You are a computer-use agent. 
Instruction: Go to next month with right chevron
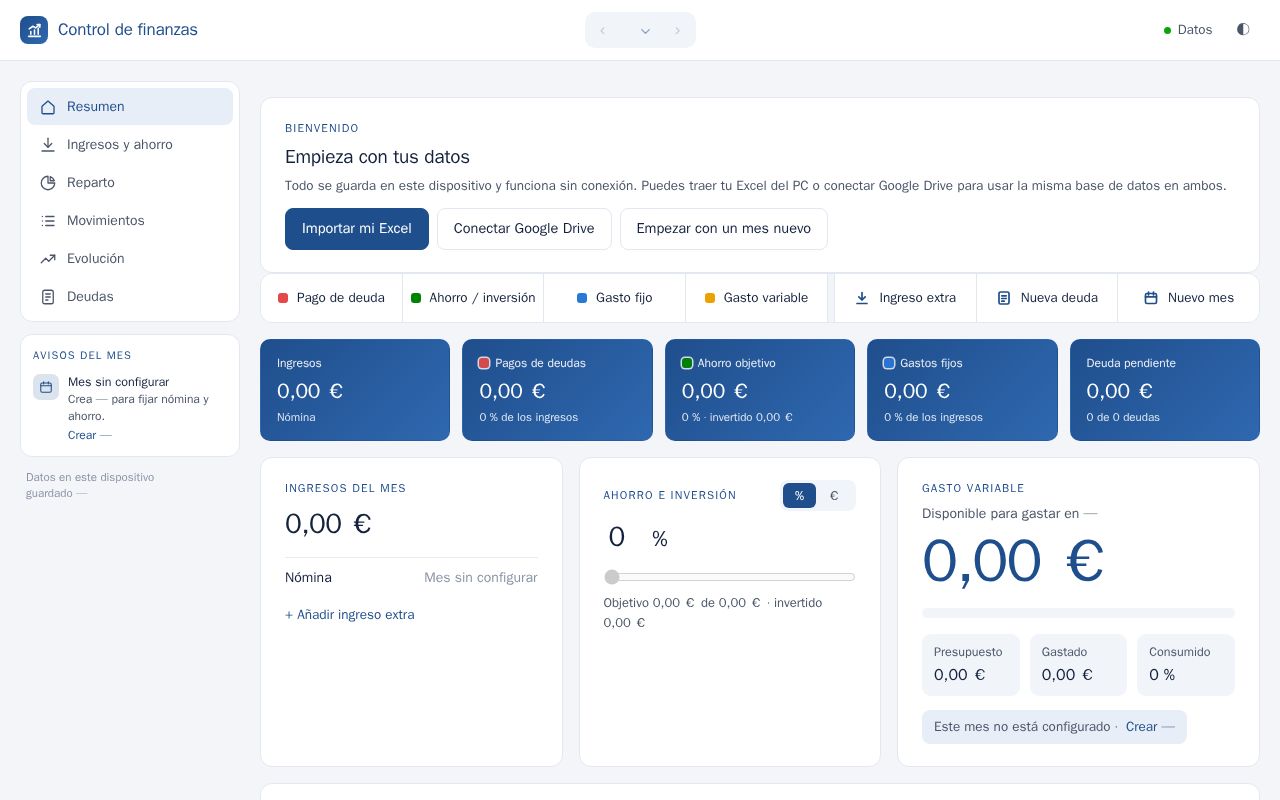(677, 30)
